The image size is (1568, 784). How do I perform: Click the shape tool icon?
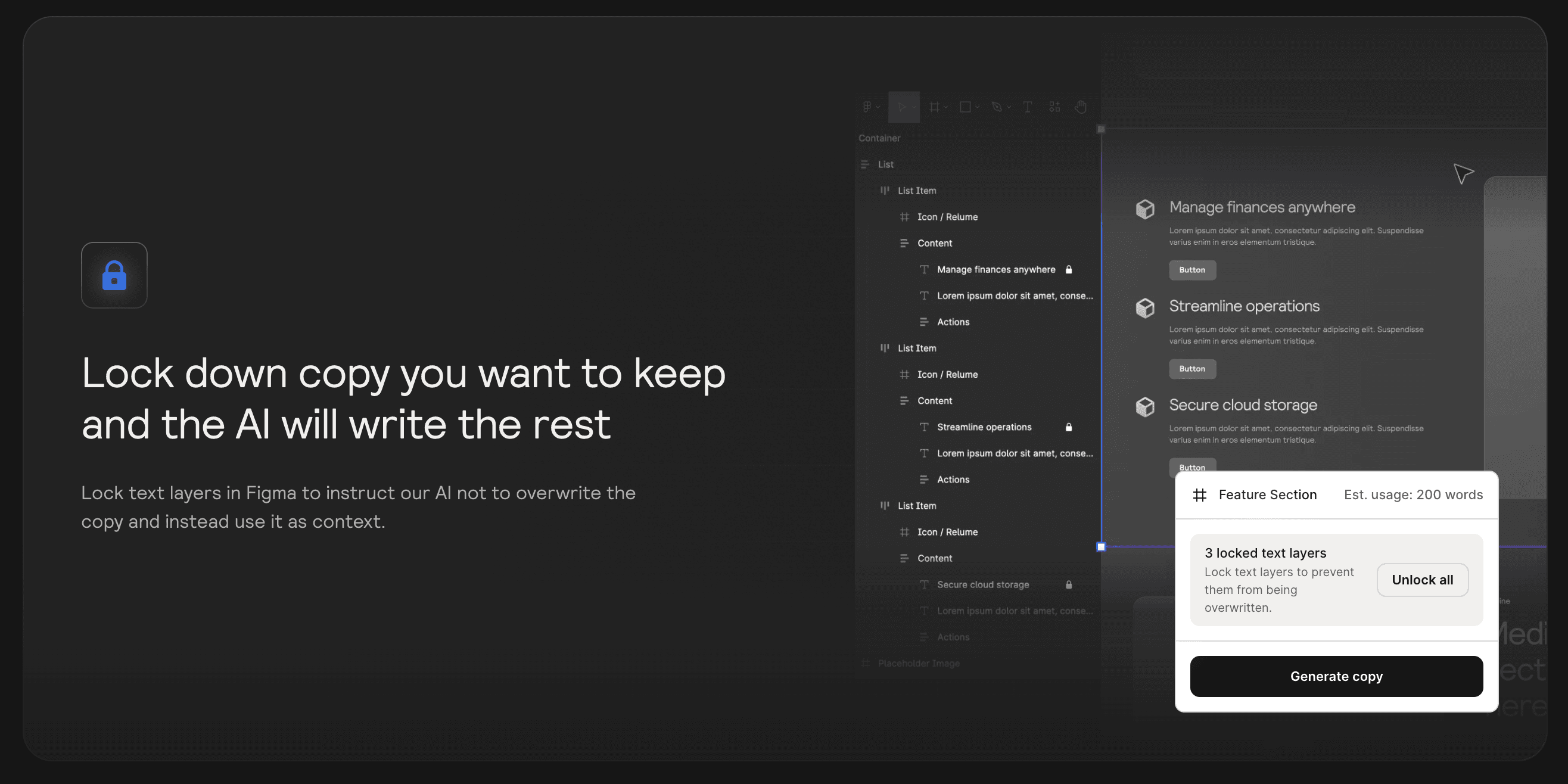coord(965,107)
